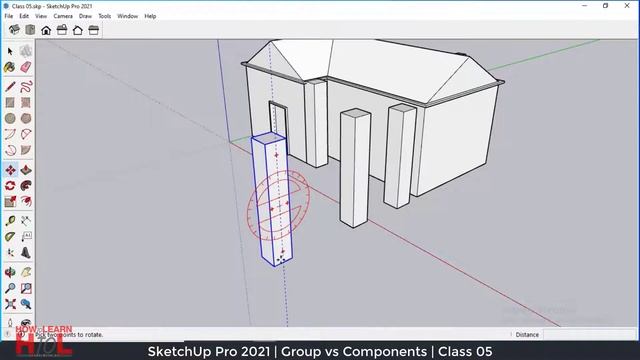Viewport: 640px width, 360px height.
Task: Pick the pink Eraser tool
Action: point(26,67)
